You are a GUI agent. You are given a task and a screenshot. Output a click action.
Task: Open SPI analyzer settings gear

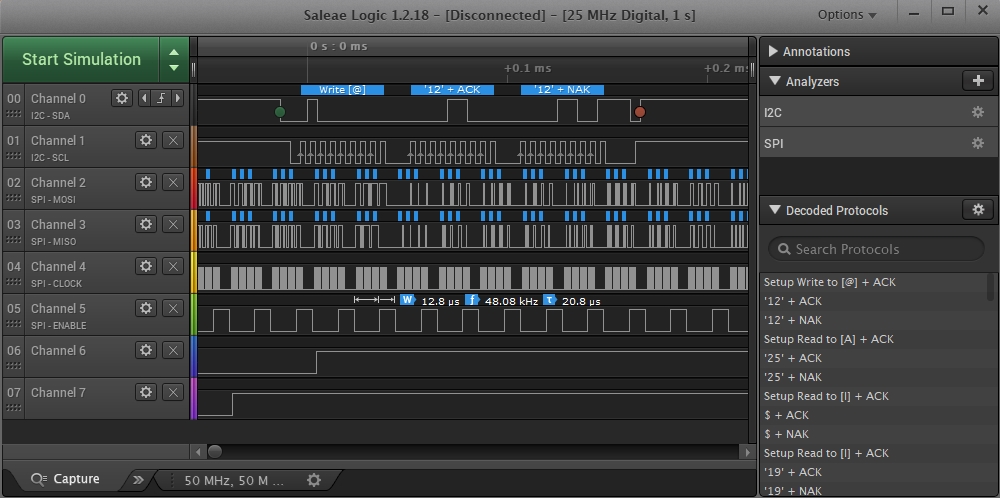tap(978, 143)
